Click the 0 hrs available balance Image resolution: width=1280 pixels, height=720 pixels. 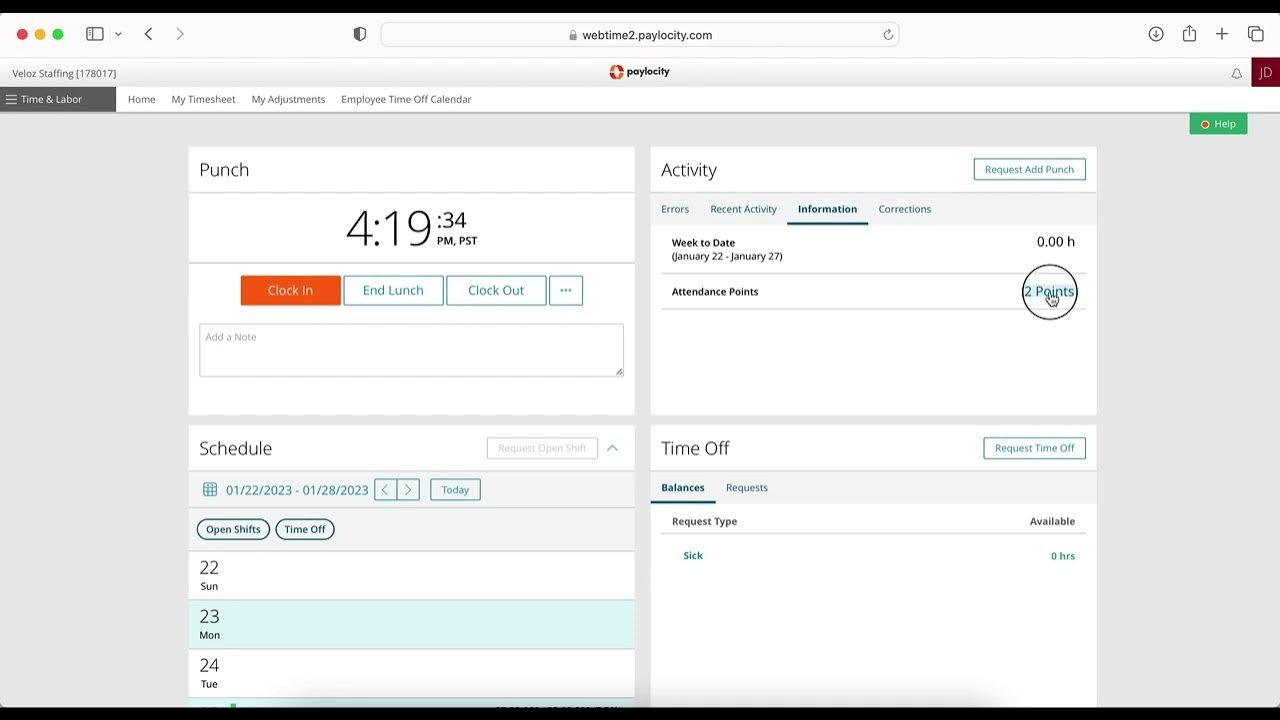(x=1063, y=556)
